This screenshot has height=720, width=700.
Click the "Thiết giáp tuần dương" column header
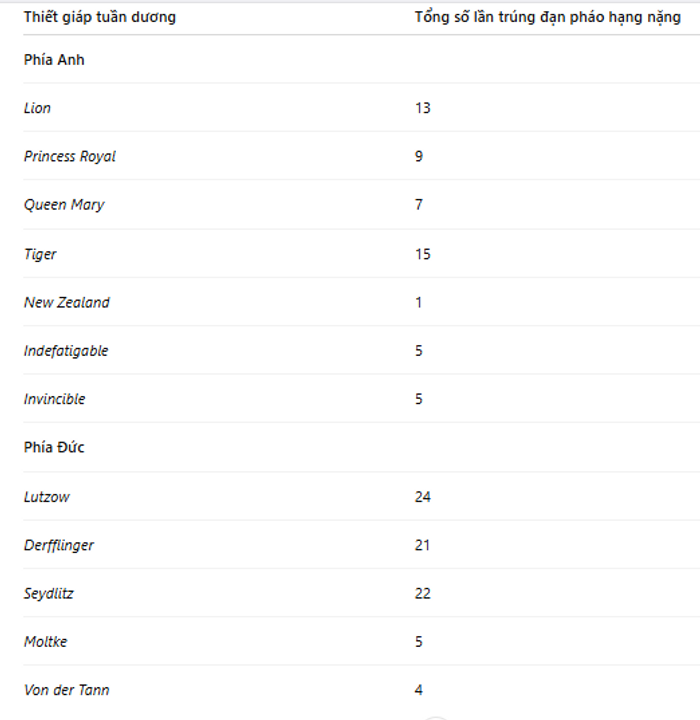99,17
